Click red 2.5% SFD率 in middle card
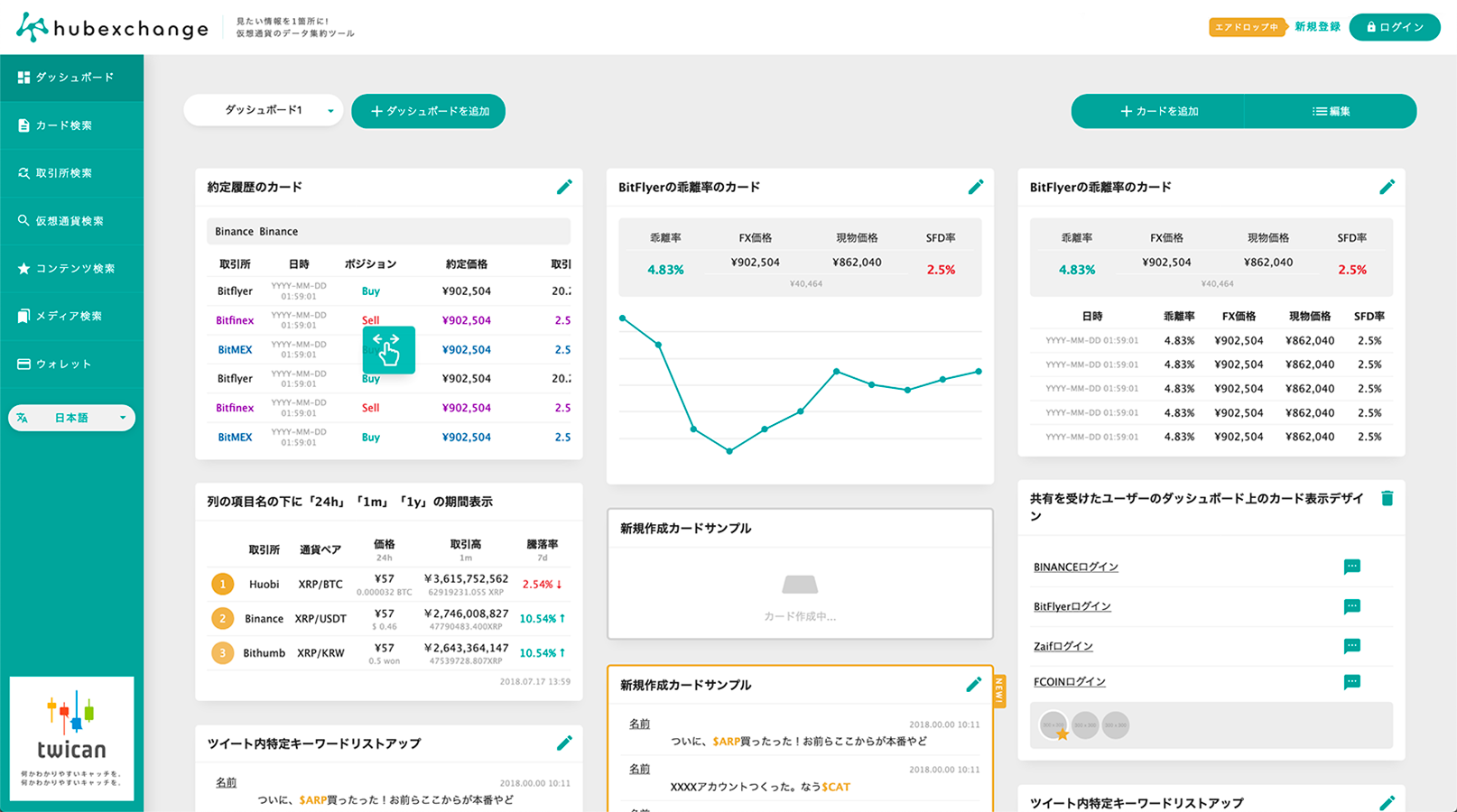This screenshot has width=1457, height=812. [941, 270]
